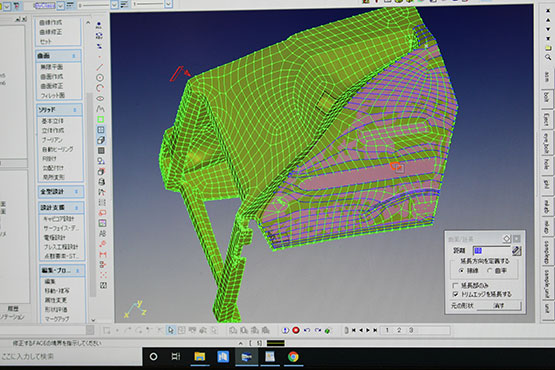Screen dimensions: 555x370
Task: Click the green sphere icon in the bottom toolbar
Action: [x=327, y=331]
